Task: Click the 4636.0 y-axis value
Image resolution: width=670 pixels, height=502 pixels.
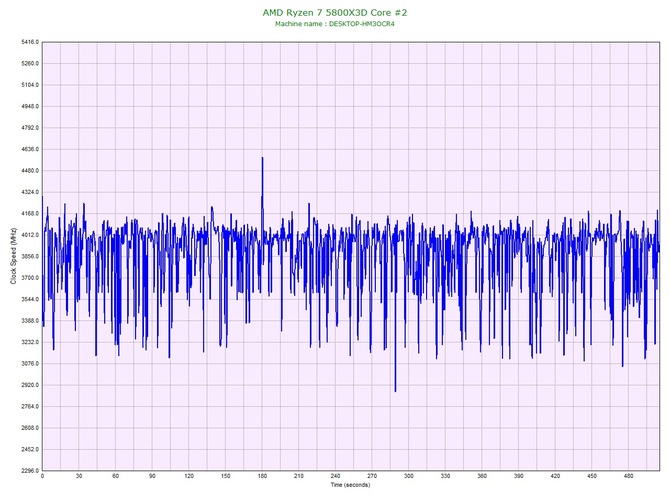Action: pos(30,150)
